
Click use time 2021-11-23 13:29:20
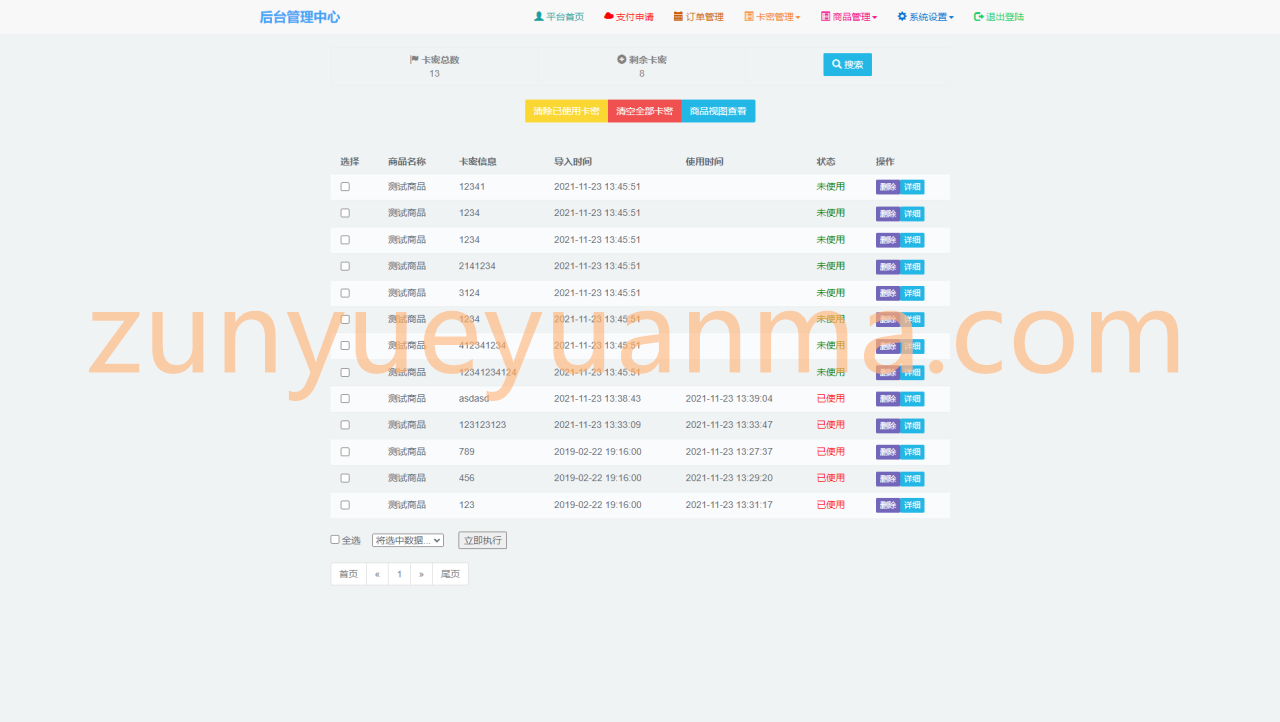(729, 478)
